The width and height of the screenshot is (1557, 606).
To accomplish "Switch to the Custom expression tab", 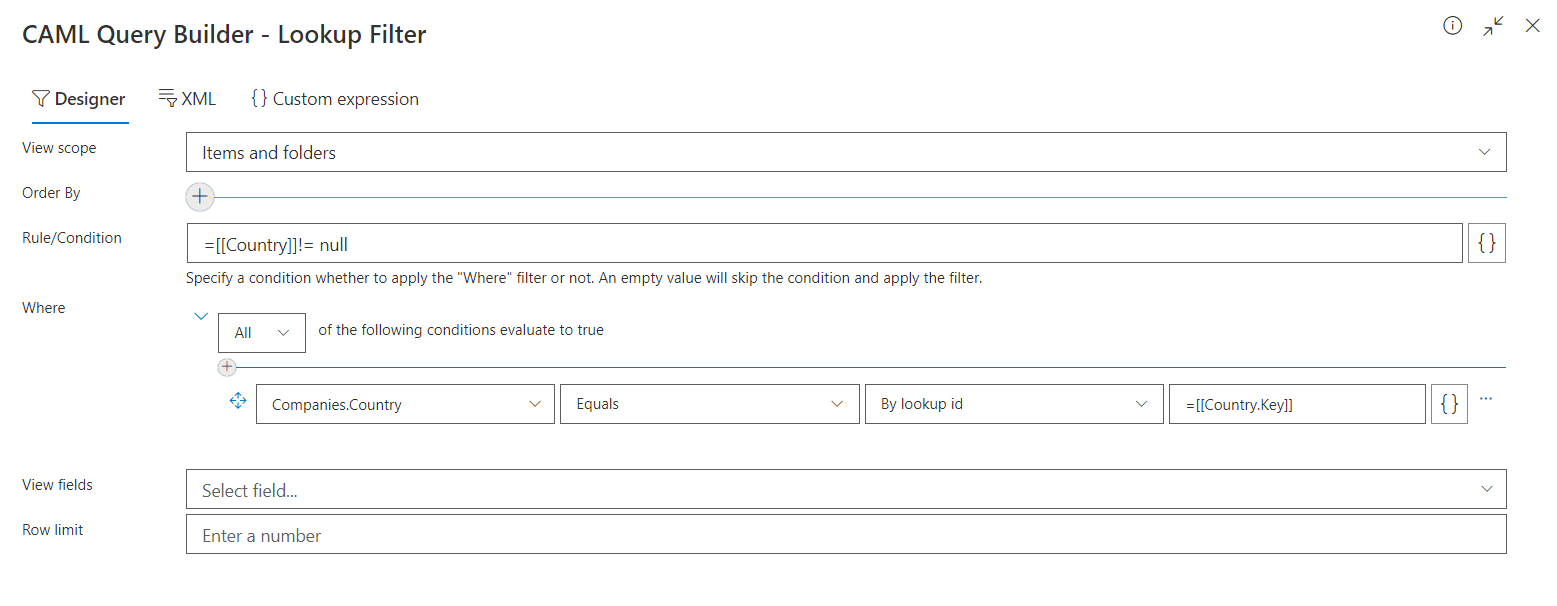I will [x=334, y=98].
